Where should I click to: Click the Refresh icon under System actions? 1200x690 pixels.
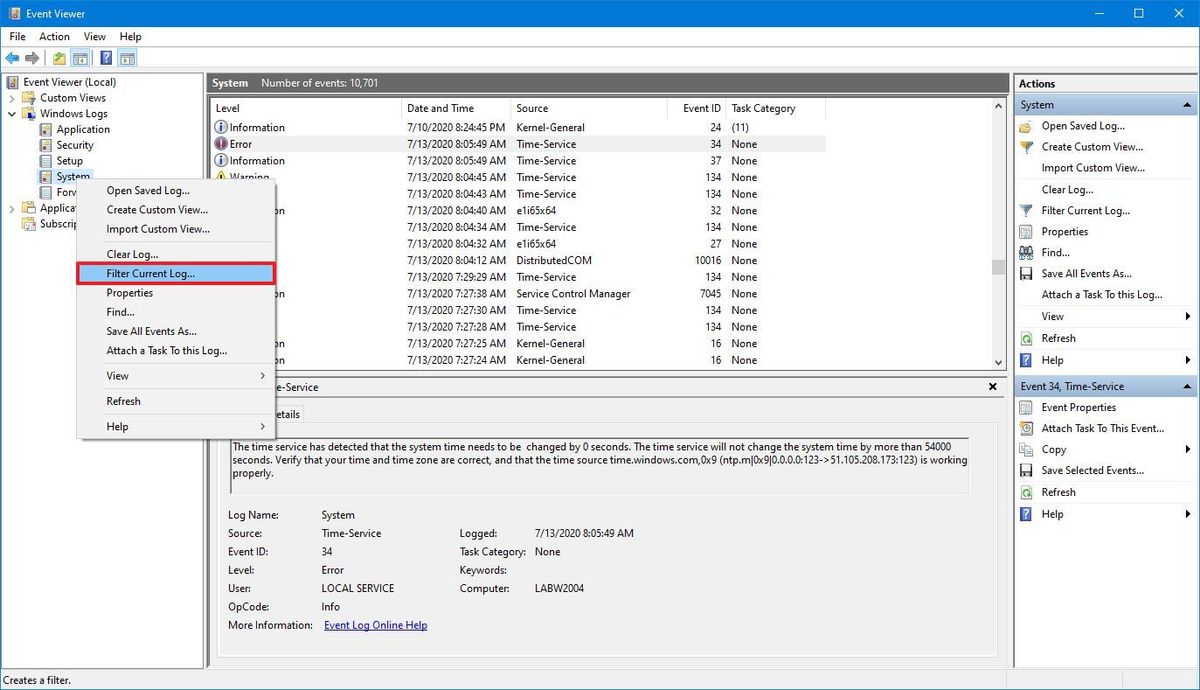point(1025,337)
